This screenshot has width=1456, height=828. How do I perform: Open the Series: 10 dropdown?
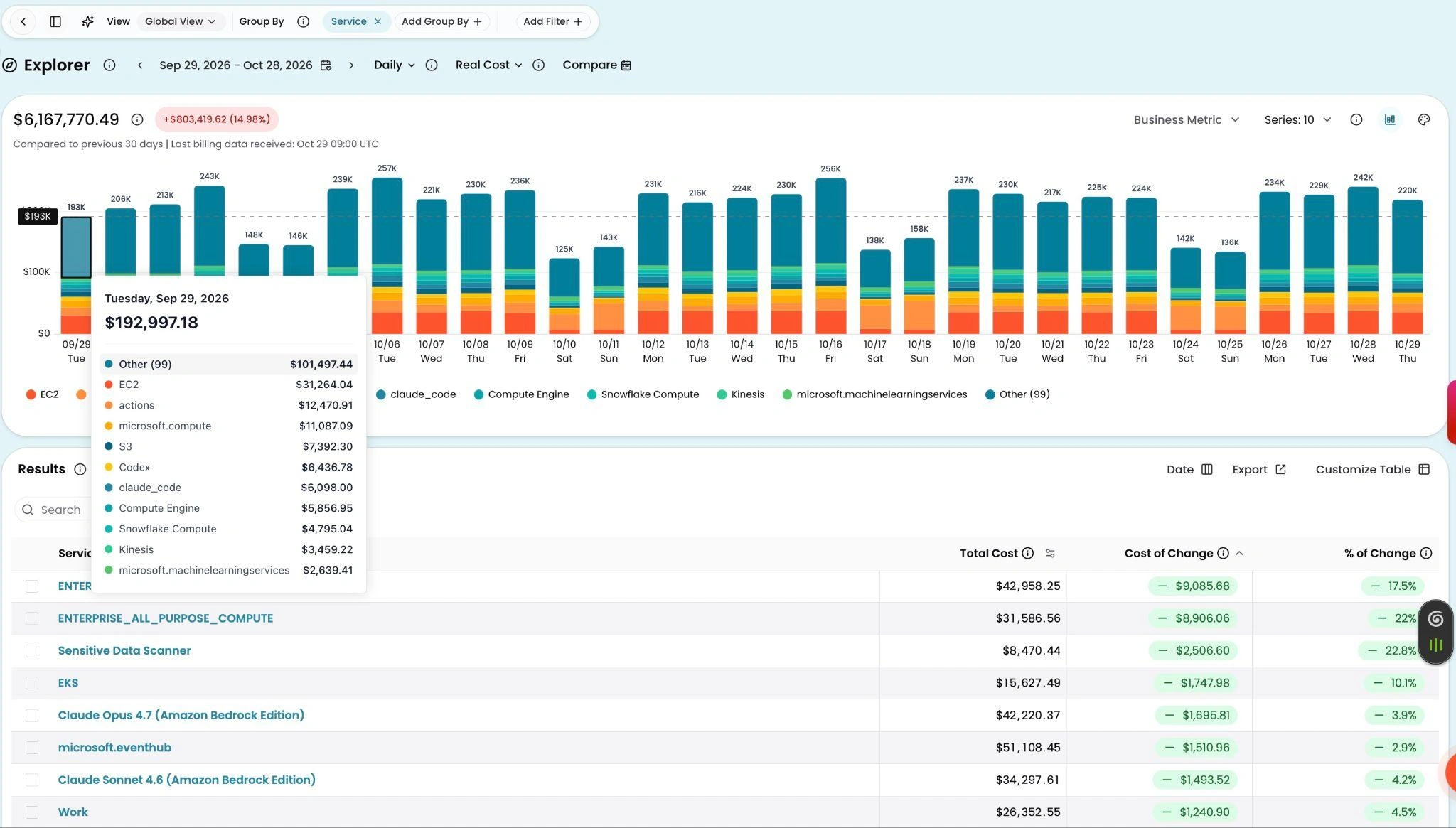coord(1297,119)
